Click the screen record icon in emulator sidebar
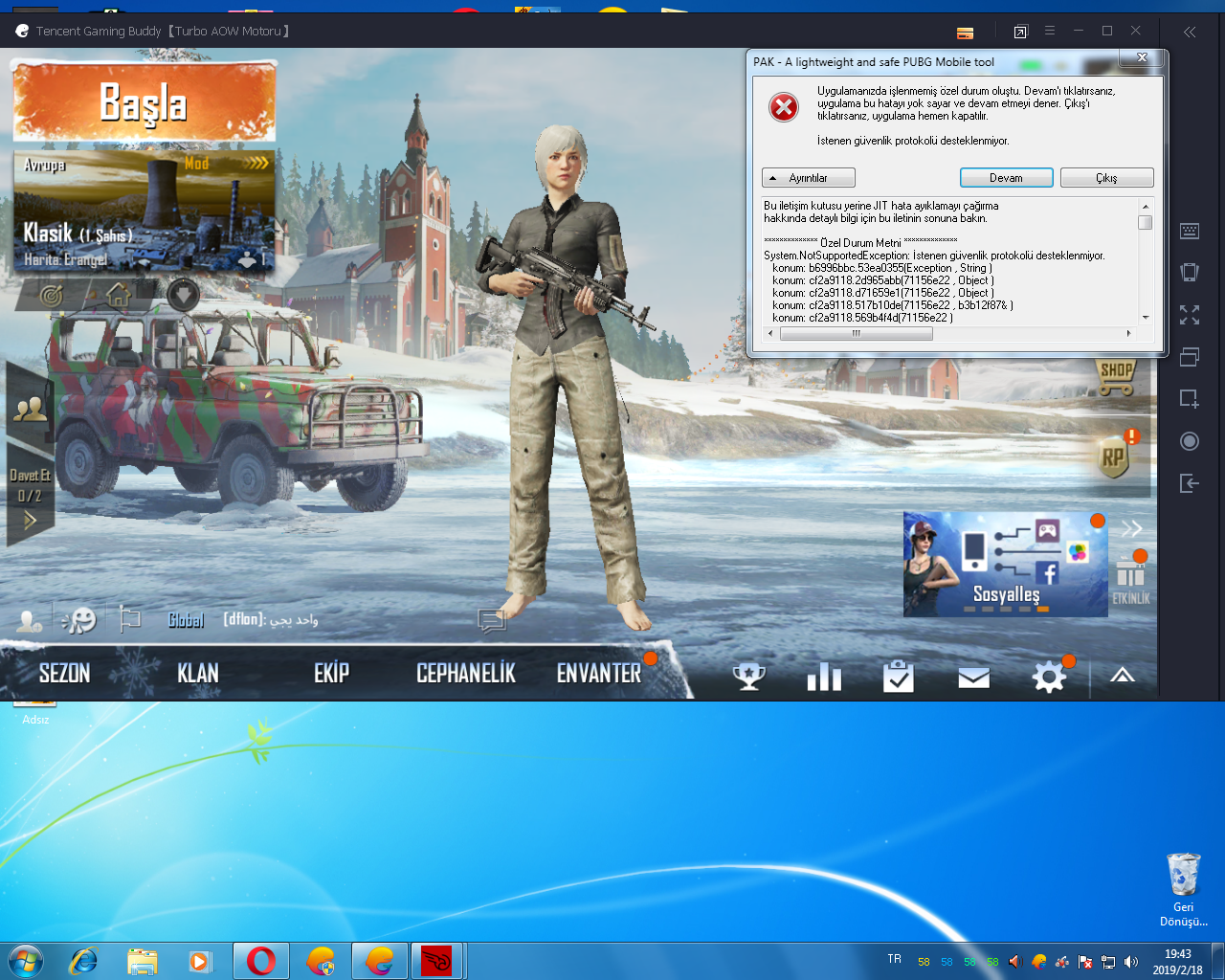The width and height of the screenshot is (1225, 980). [x=1190, y=441]
